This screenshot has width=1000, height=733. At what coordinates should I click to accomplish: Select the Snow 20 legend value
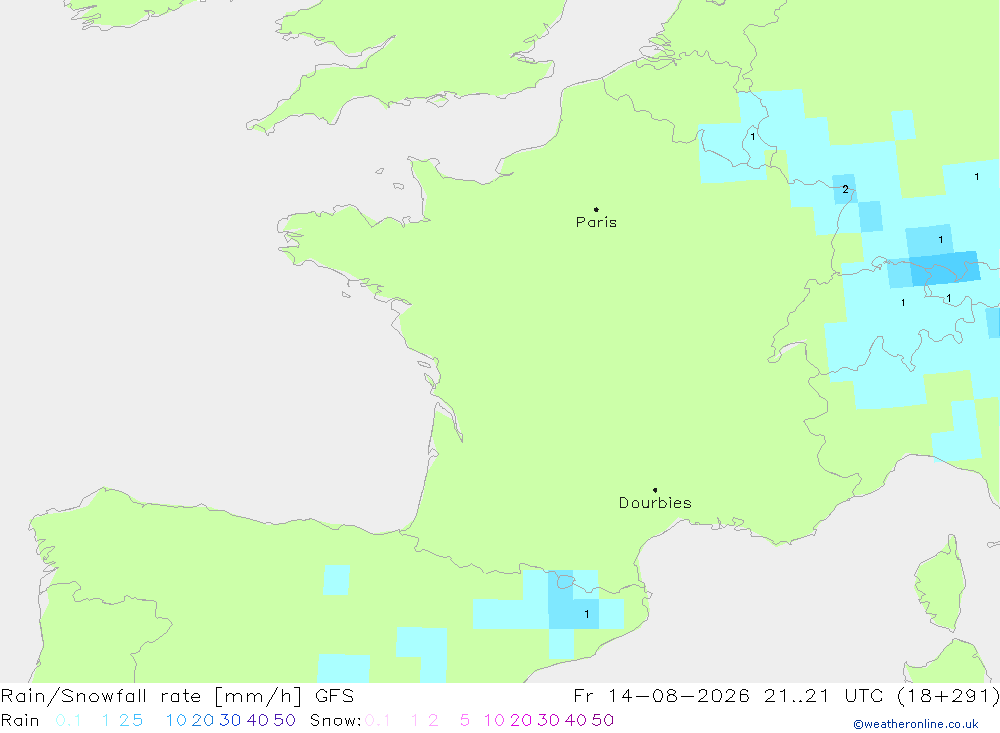coord(521,720)
